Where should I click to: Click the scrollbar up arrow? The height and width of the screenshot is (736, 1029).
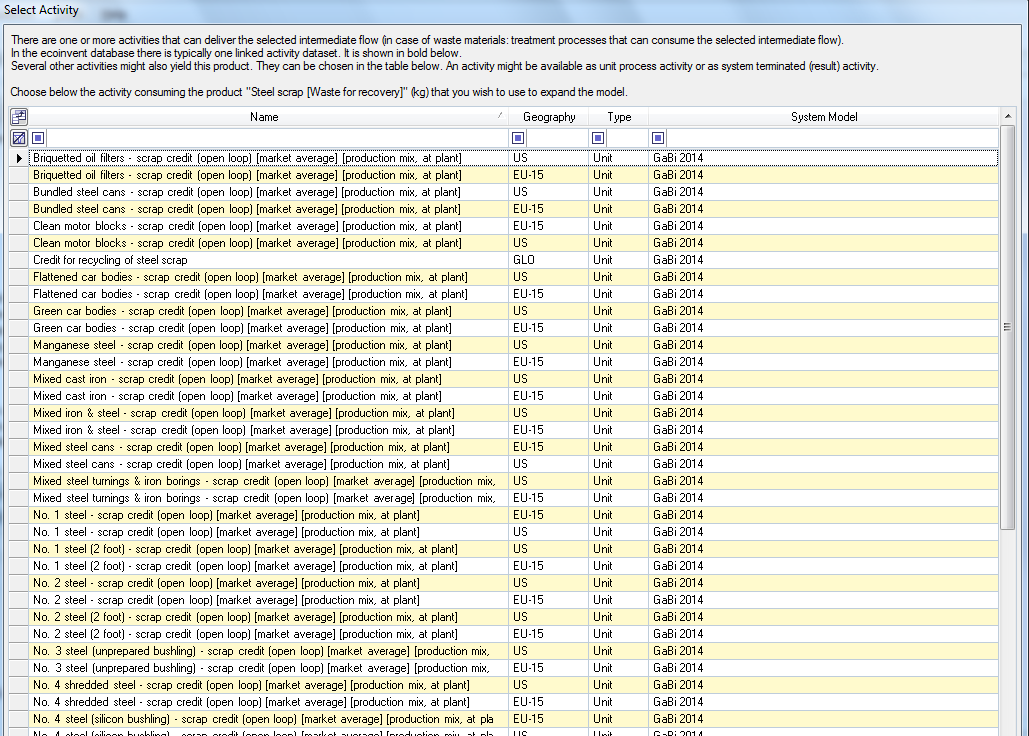pos(1007,117)
